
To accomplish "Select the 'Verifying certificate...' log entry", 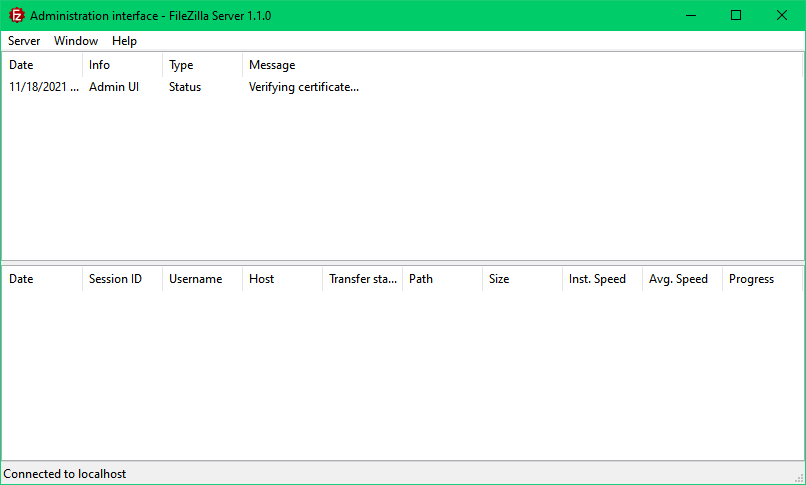I will click(303, 87).
